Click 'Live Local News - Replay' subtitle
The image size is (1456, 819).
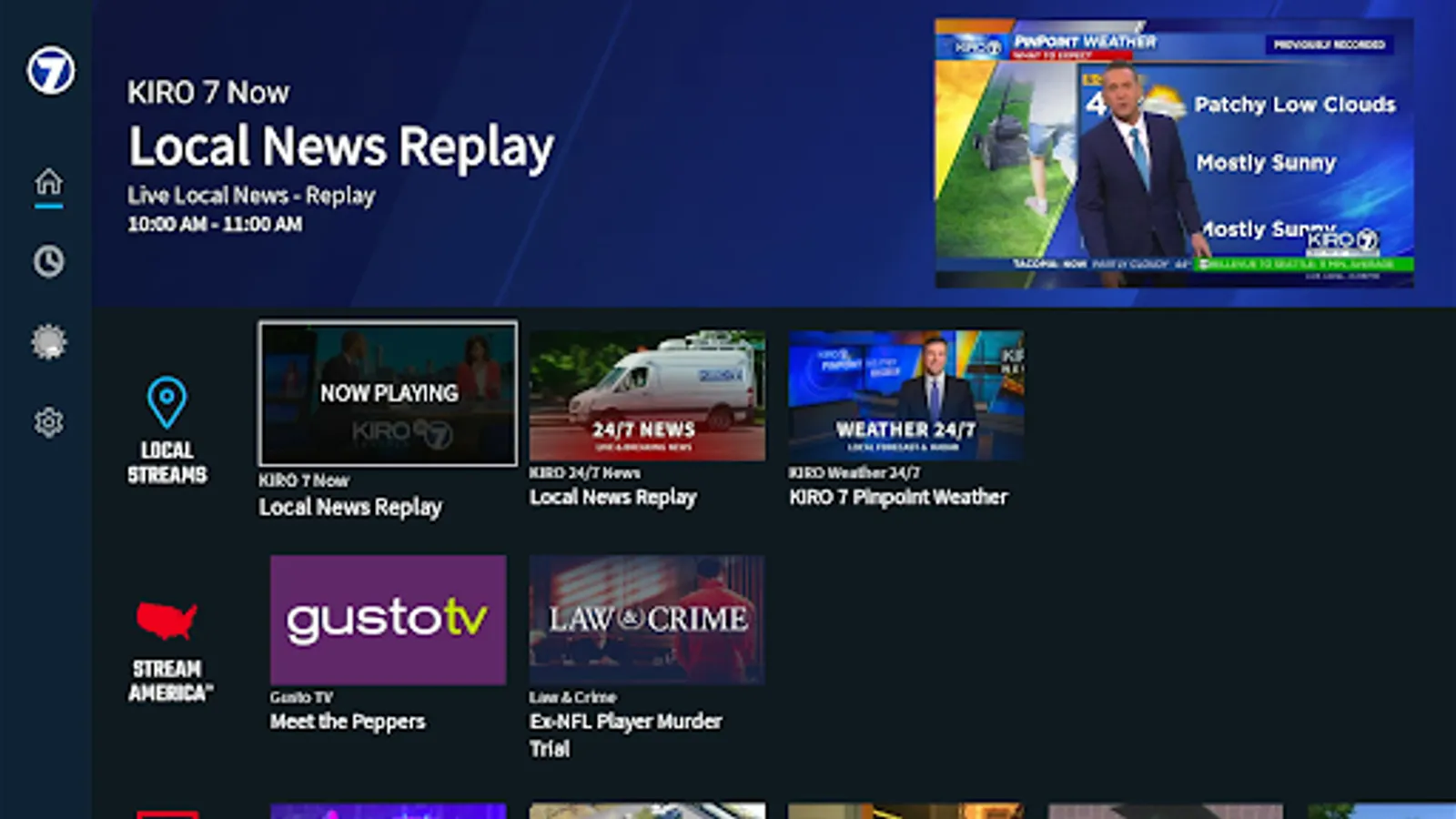(251, 196)
